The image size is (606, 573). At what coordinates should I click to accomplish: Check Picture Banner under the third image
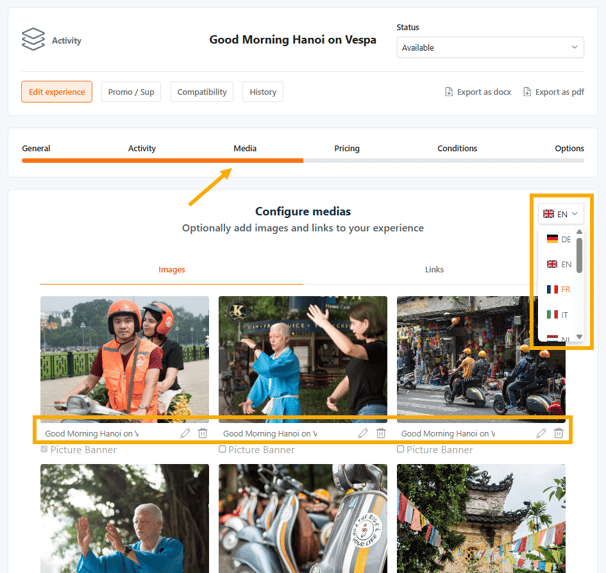[x=401, y=450]
